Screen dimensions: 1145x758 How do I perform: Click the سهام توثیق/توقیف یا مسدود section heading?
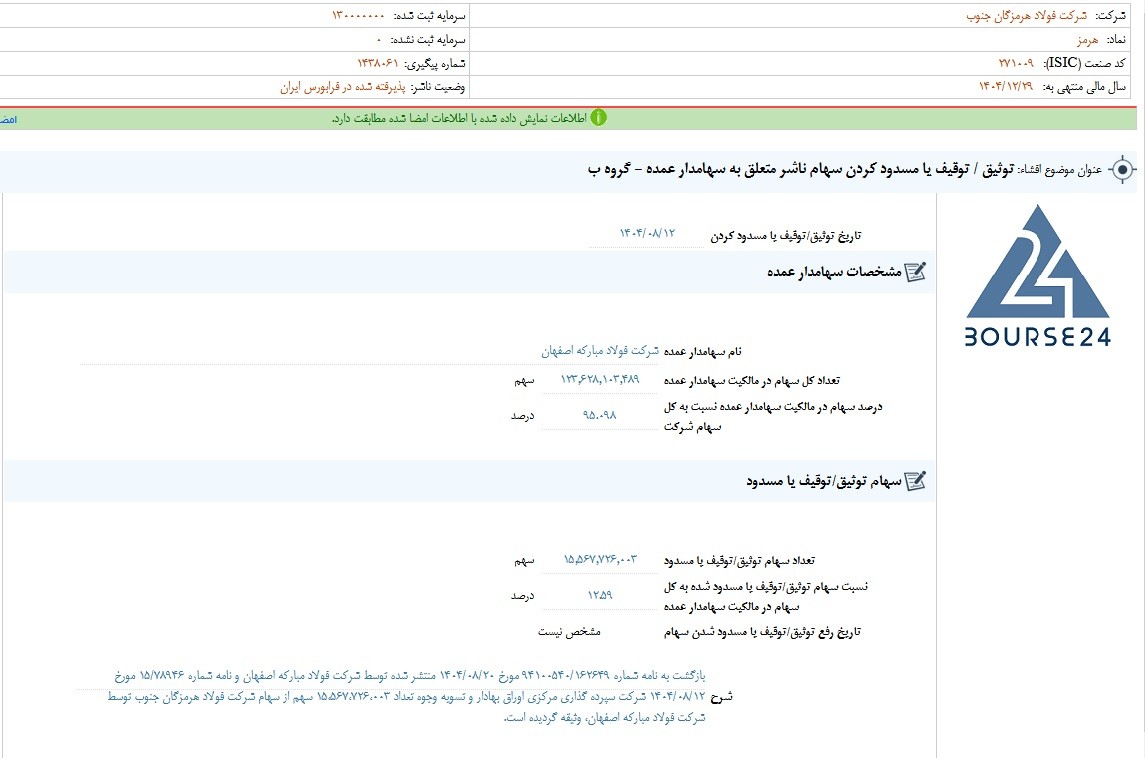pos(824,481)
